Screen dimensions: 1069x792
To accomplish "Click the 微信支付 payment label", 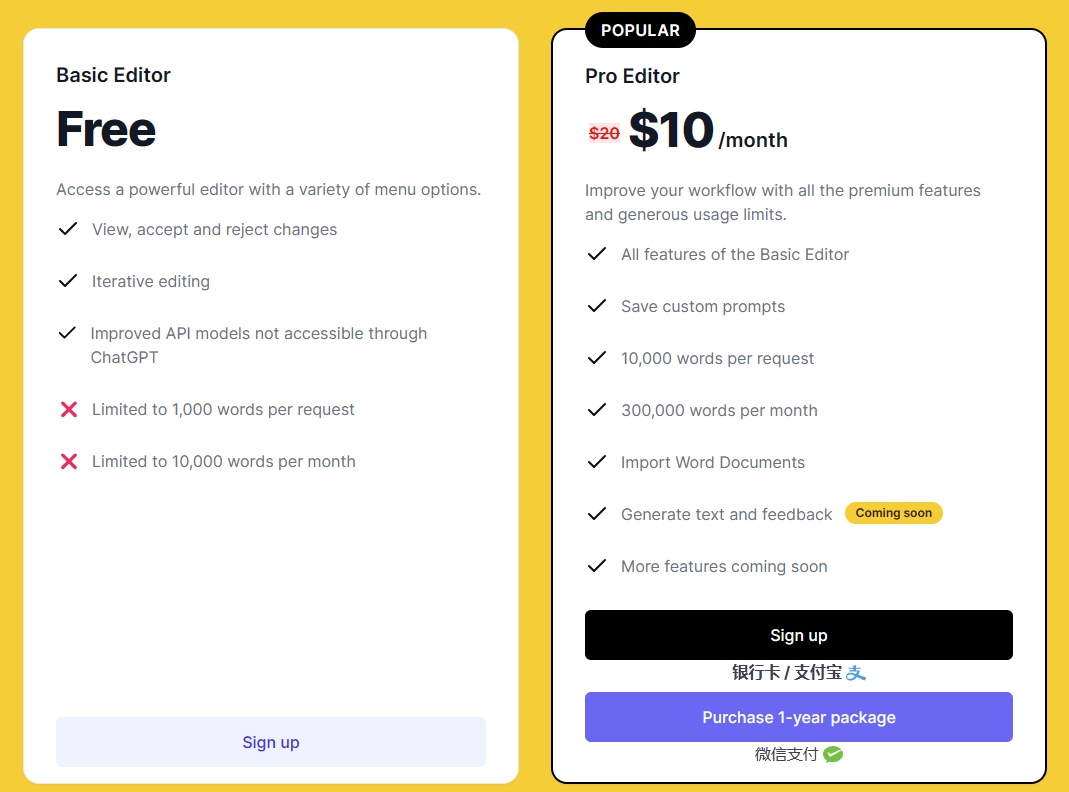I will (786, 755).
